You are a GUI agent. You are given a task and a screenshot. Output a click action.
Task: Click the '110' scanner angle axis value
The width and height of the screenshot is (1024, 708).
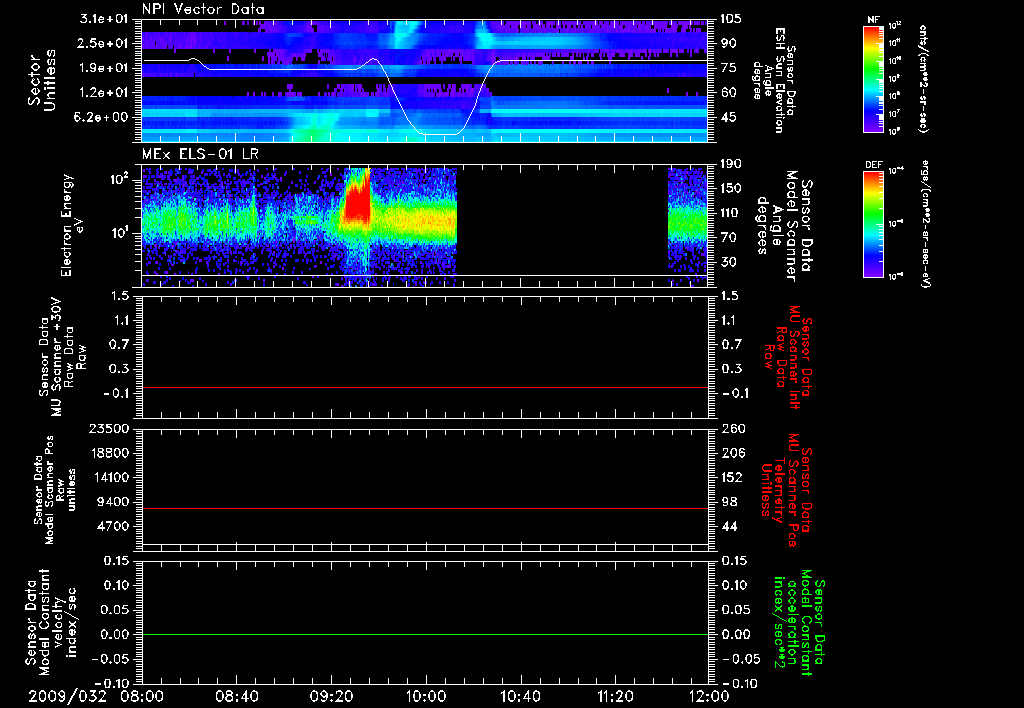[731, 213]
